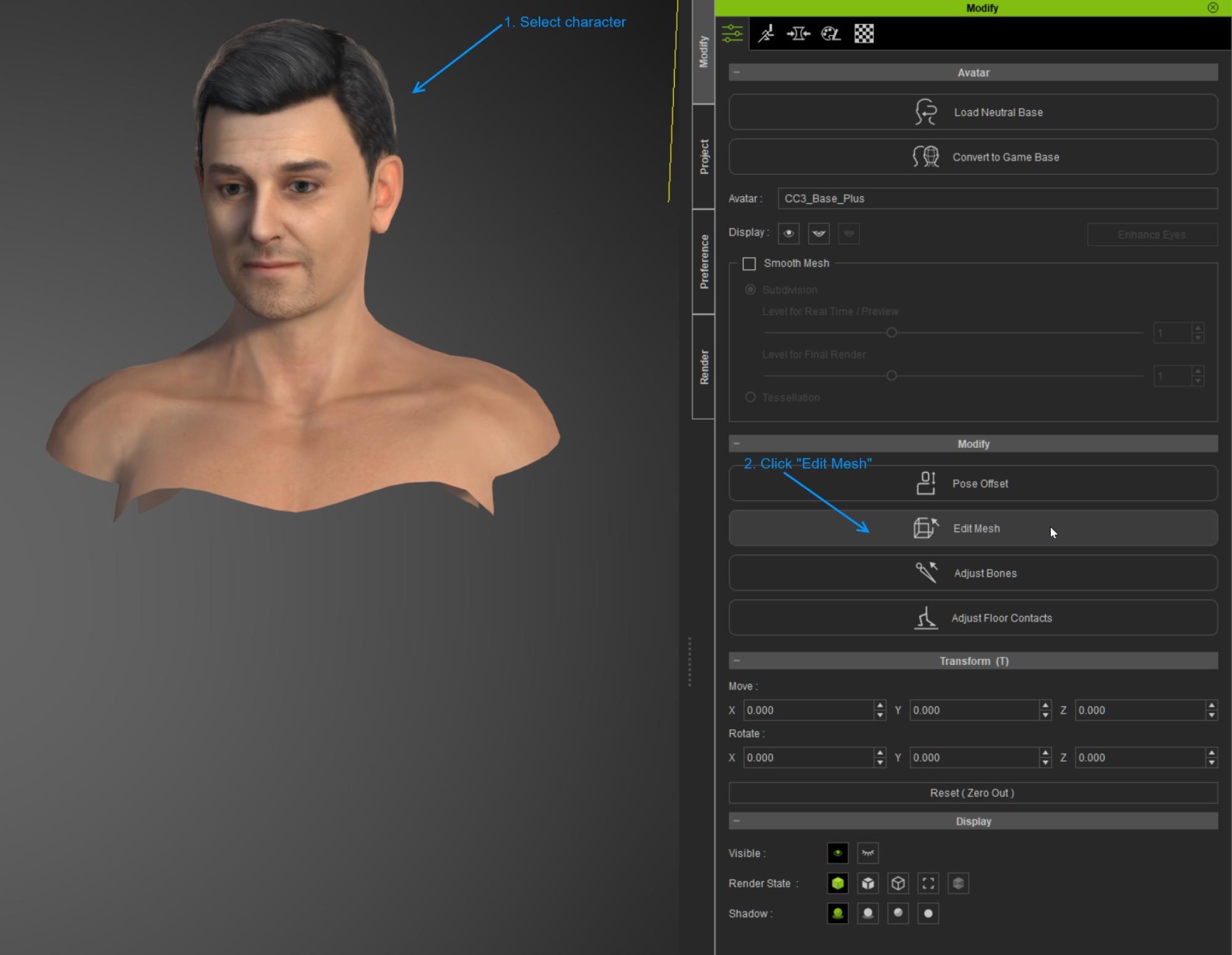The image size is (1232, 955).
Task: Click the Move X value field
Action: pyautogui.click(x=808, y=710)
